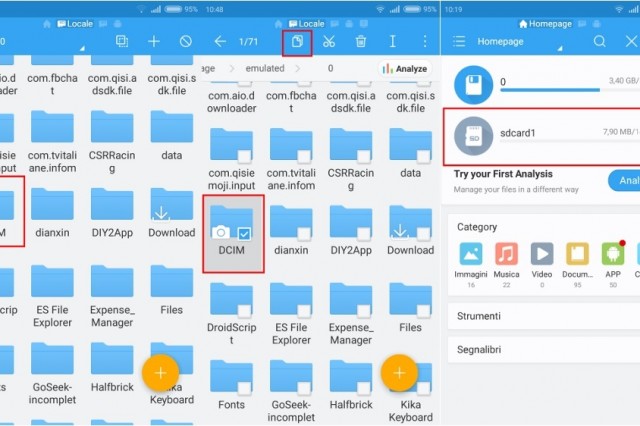640x426 pixels.
Task: Check the Expense_Manager folder checkbox in middle screen
Action: tap(363, 311)
